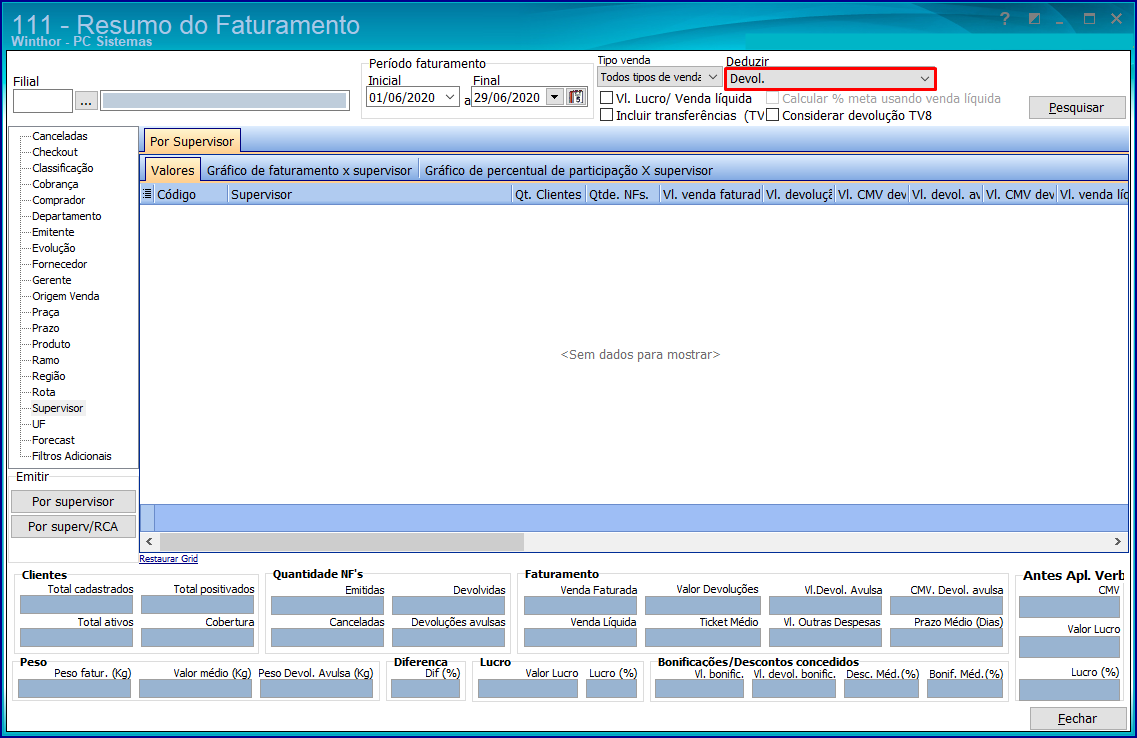Select Prazo in the tree

pos(46,328)
